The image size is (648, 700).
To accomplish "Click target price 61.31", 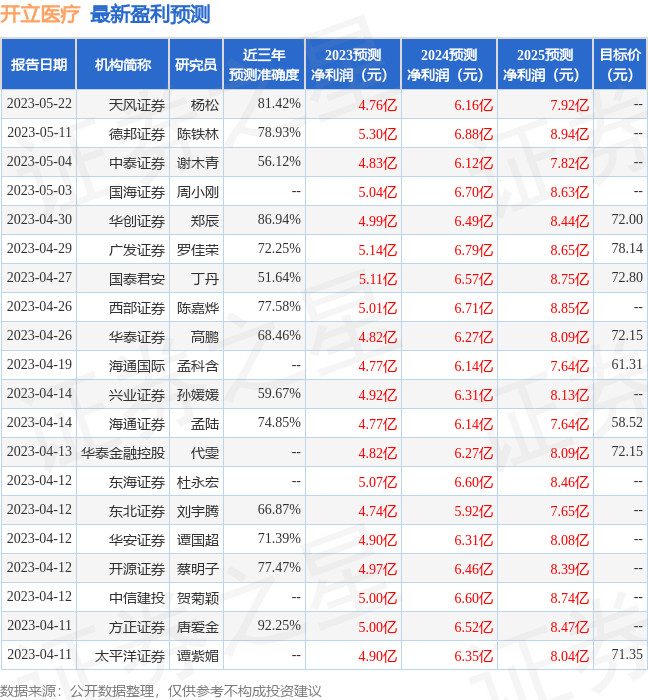I will tap(627, 365).
